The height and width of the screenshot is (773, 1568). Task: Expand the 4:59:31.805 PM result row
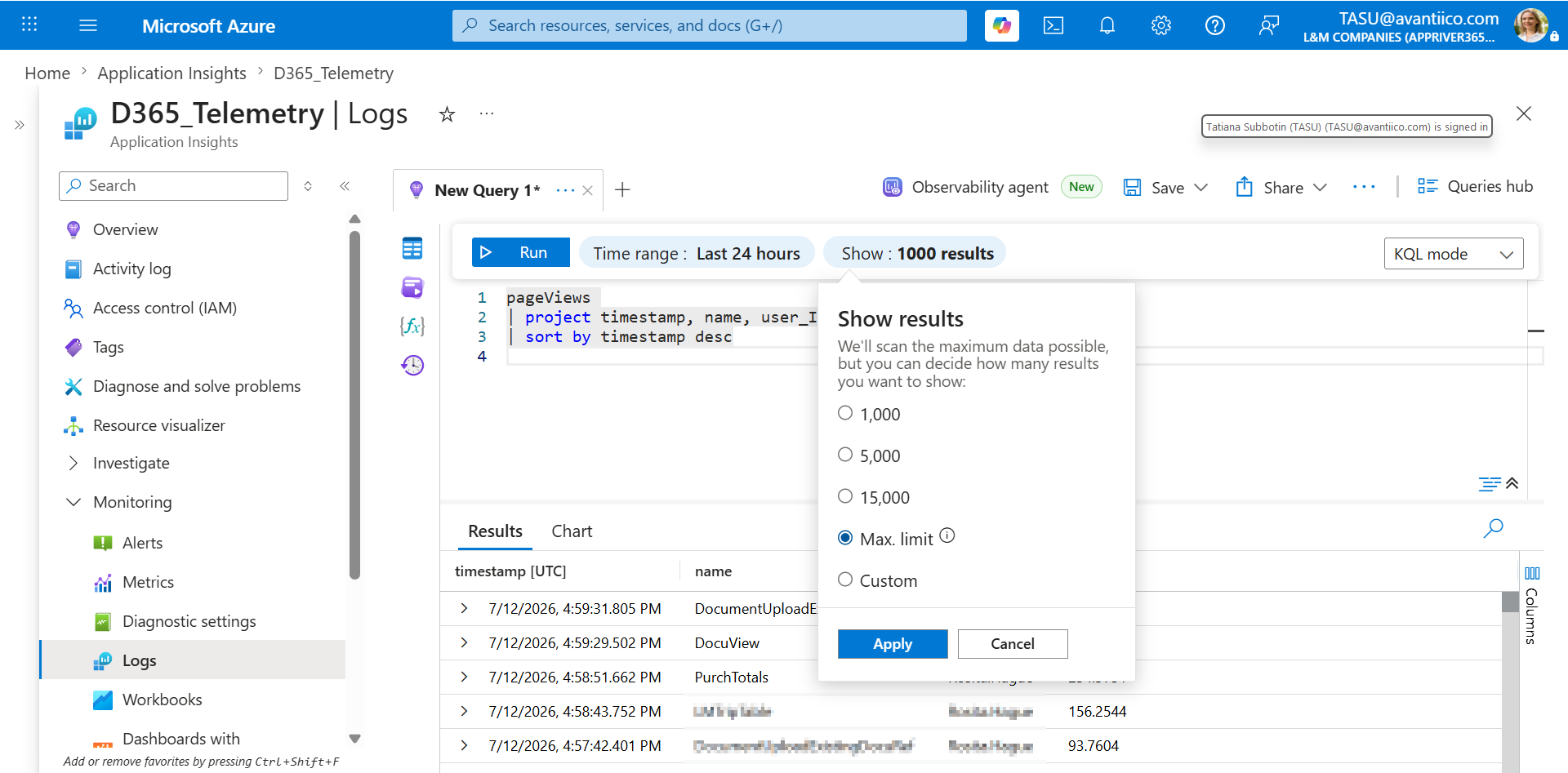coord(464,608)
